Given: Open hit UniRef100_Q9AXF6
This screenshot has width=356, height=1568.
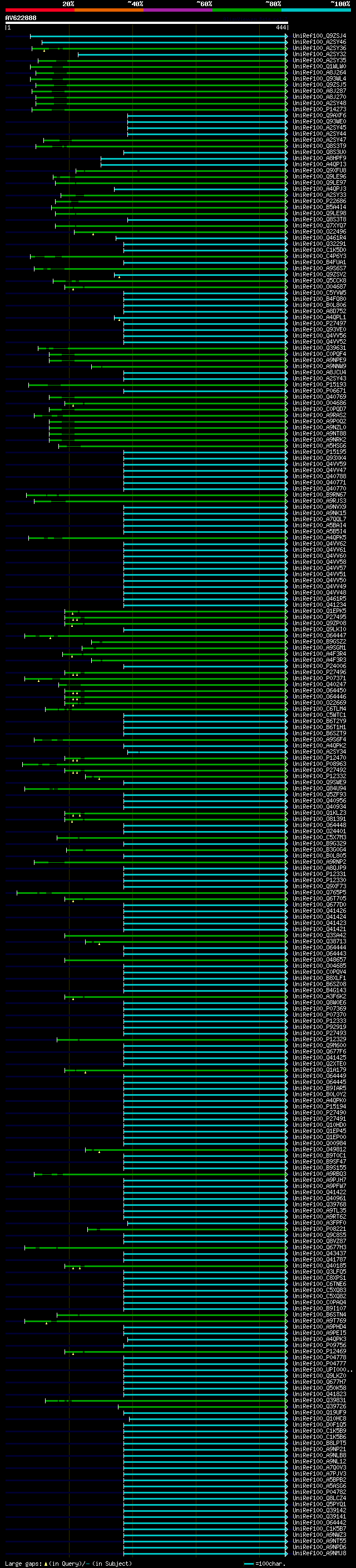Looking at the screenshot, I should point(319,116).
